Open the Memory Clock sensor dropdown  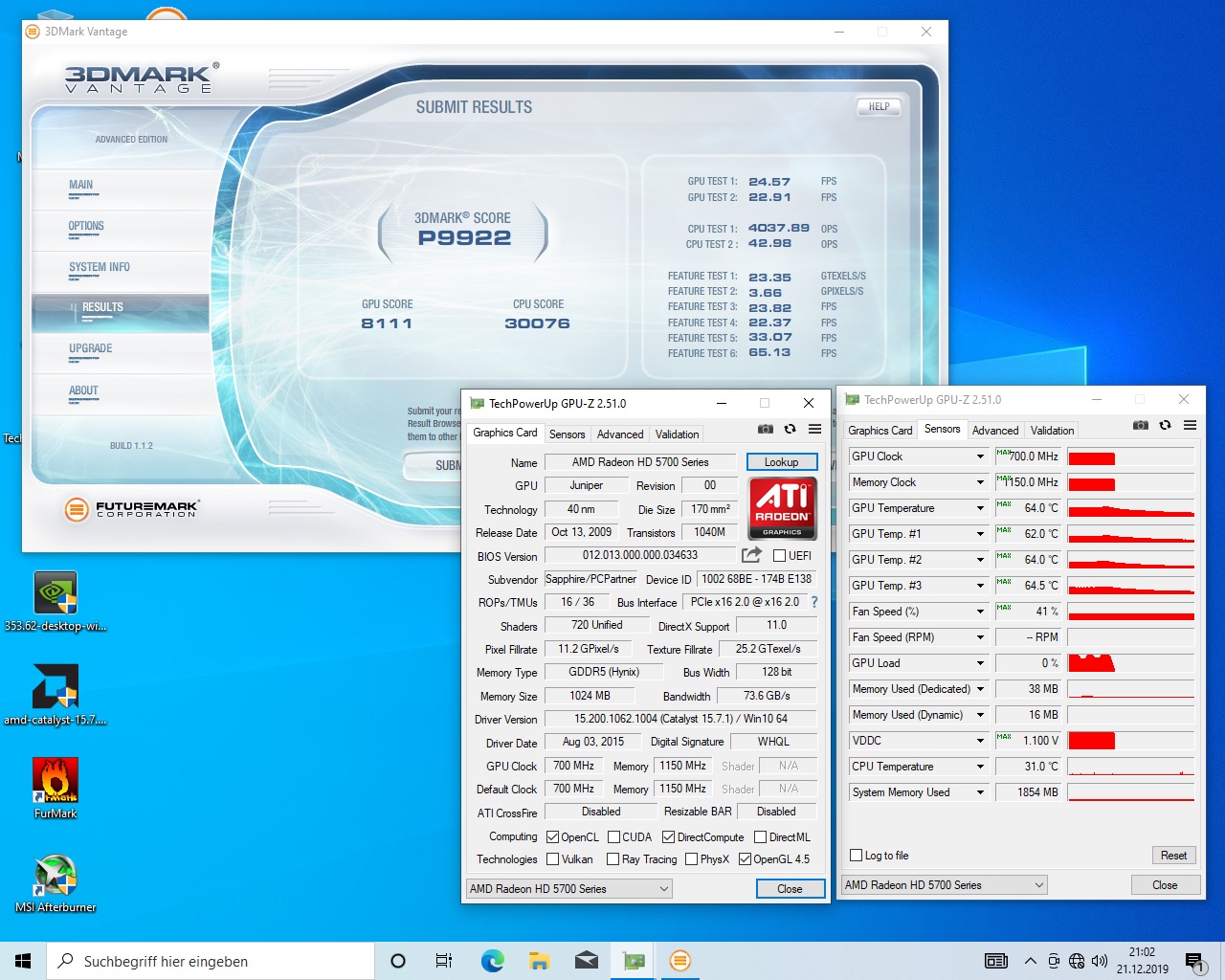980,482
